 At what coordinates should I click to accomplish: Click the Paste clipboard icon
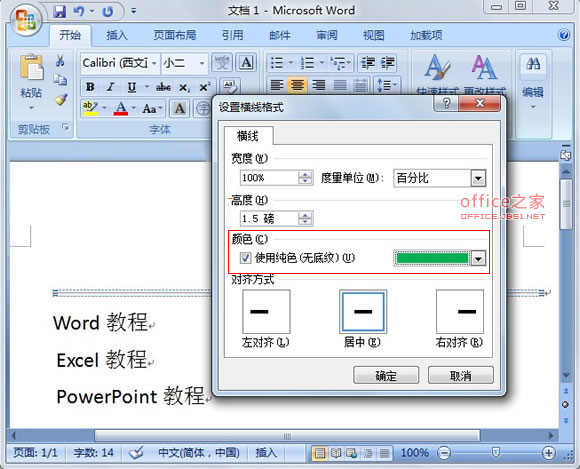(x=31, y=67)
